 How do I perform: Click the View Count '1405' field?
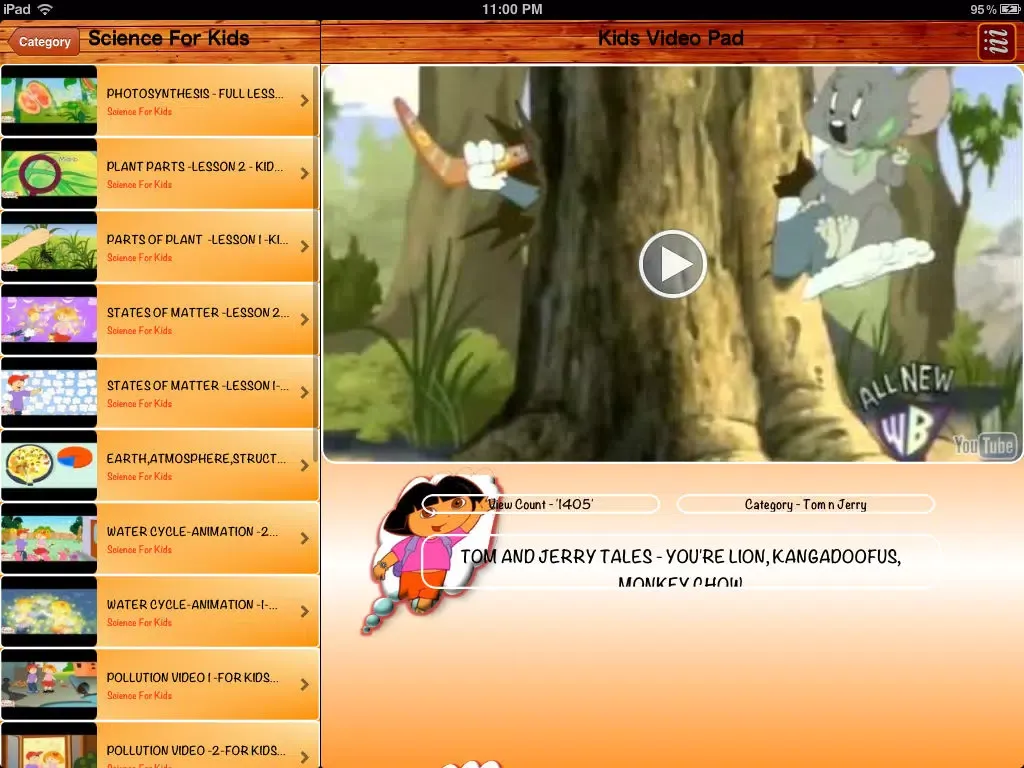(541, 504)
